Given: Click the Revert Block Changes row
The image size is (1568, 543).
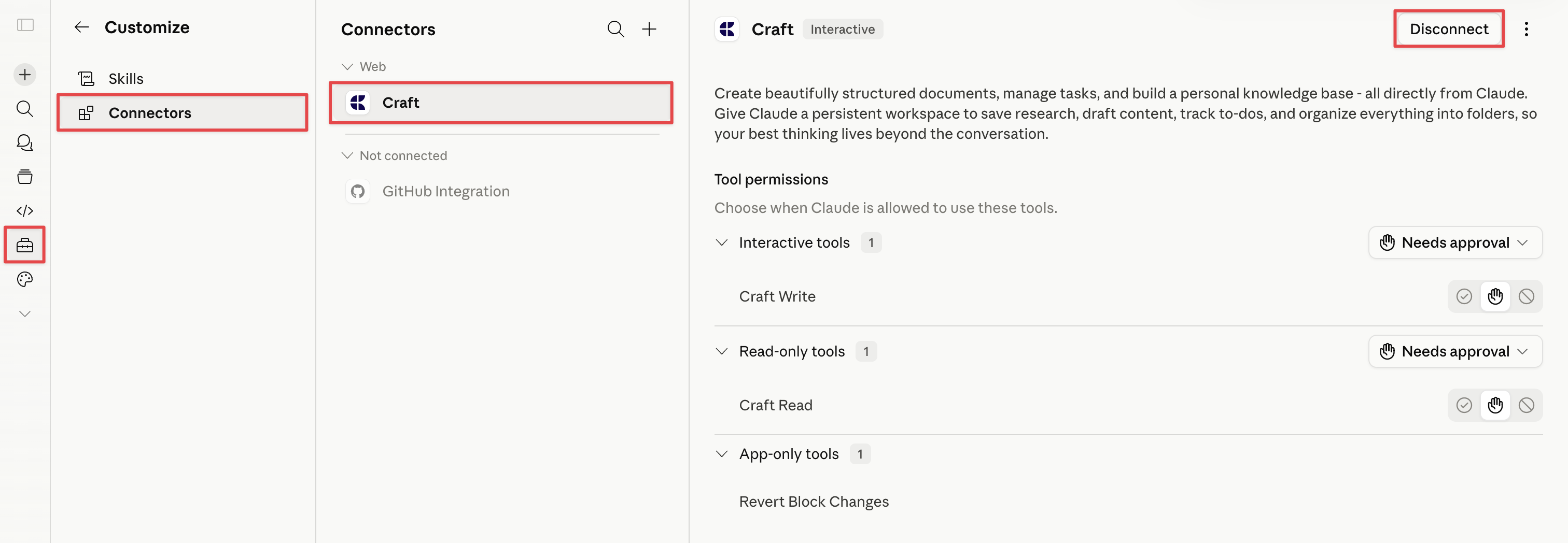Looking at the screenshot, I should (x=1128, y=502).
